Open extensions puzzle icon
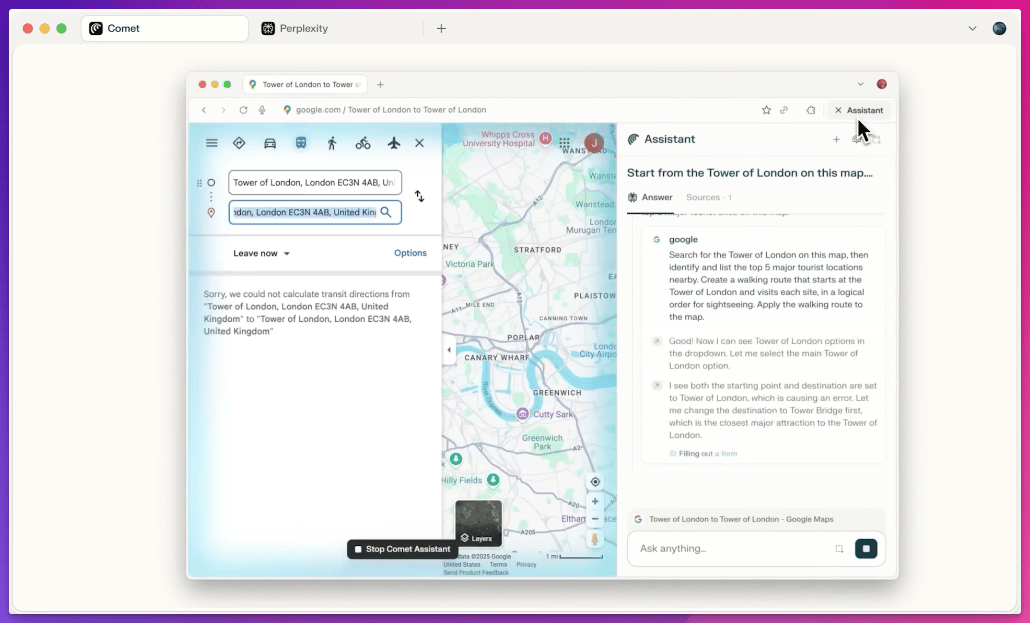Viewport: 1030px width, 623px height. click(x=811, y=110)
